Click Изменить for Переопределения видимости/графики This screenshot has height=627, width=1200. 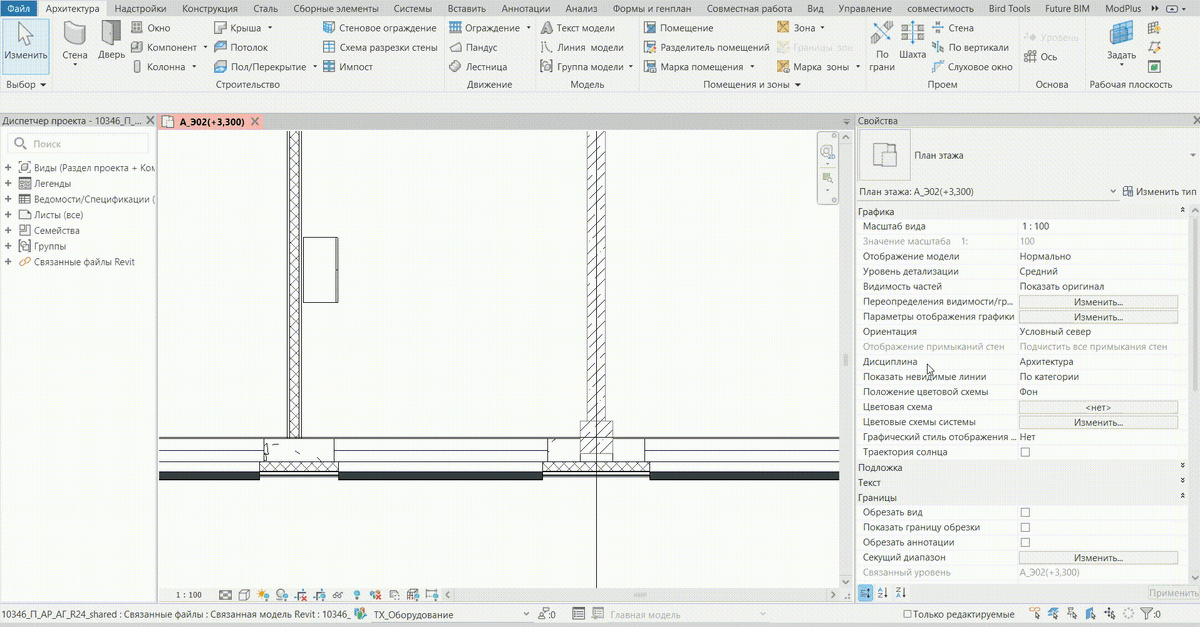1098,302
